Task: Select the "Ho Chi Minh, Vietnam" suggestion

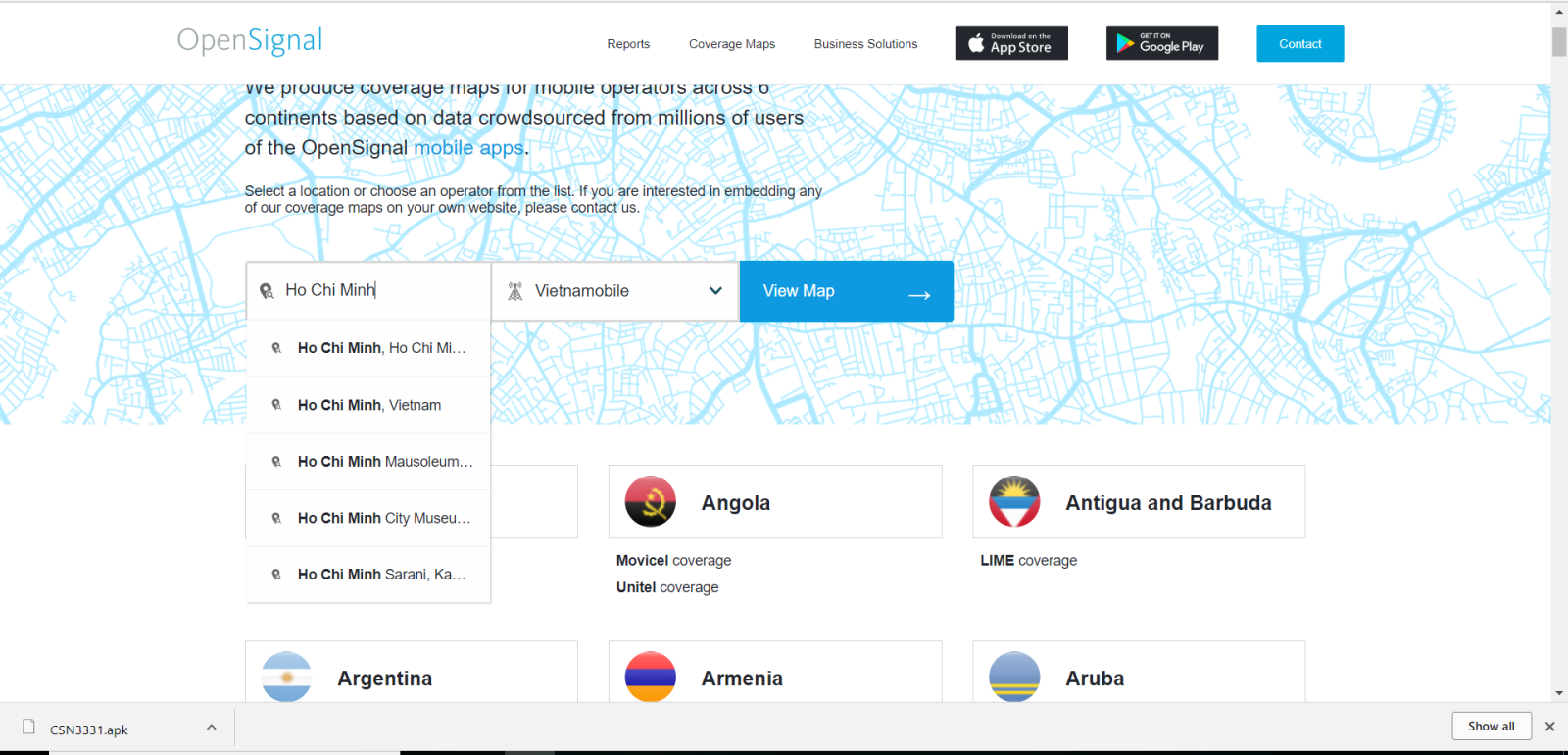Action: (369, 405)
